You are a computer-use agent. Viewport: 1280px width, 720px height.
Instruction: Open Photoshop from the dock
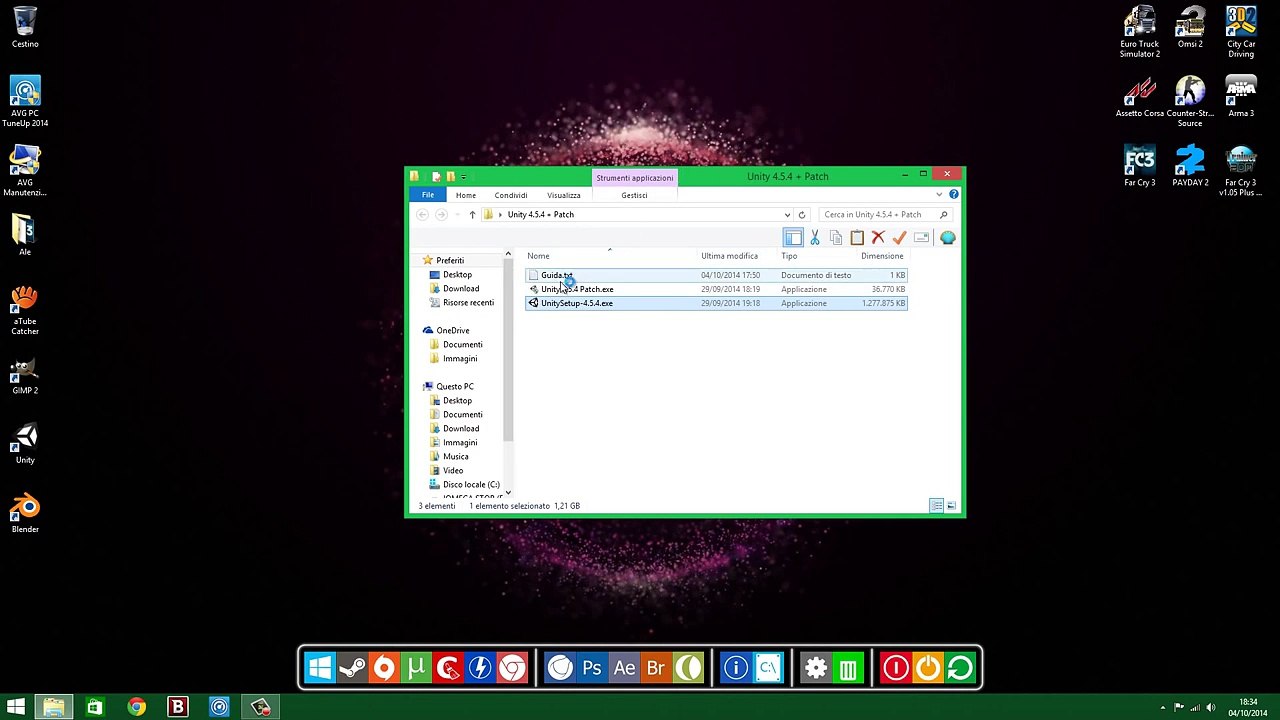[592, 668]
